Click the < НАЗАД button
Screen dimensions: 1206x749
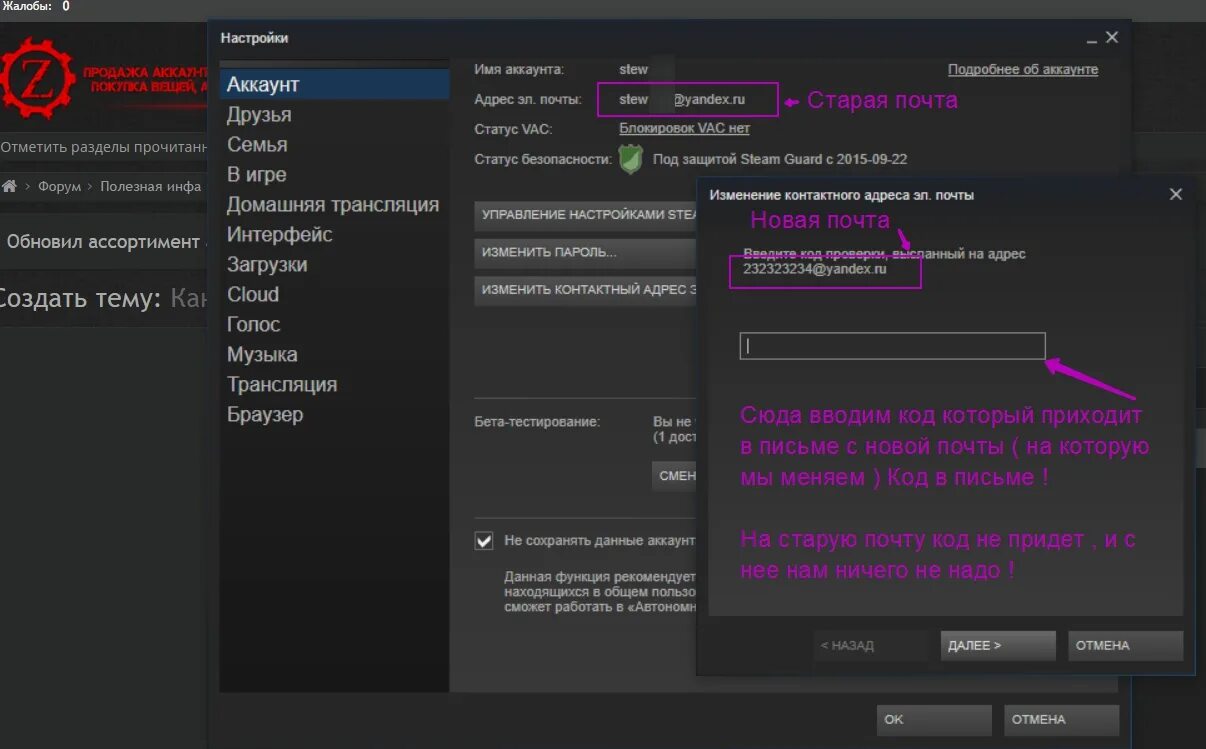870,645
